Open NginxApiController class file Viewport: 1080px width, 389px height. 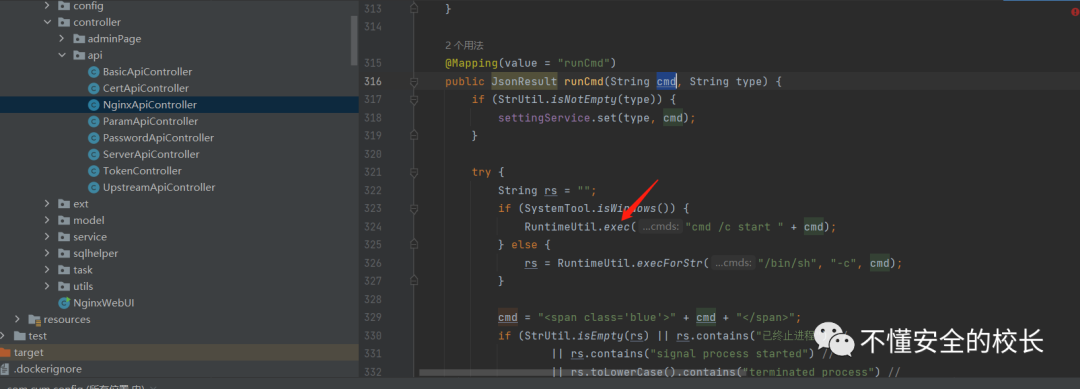click(x=149, y=105)
